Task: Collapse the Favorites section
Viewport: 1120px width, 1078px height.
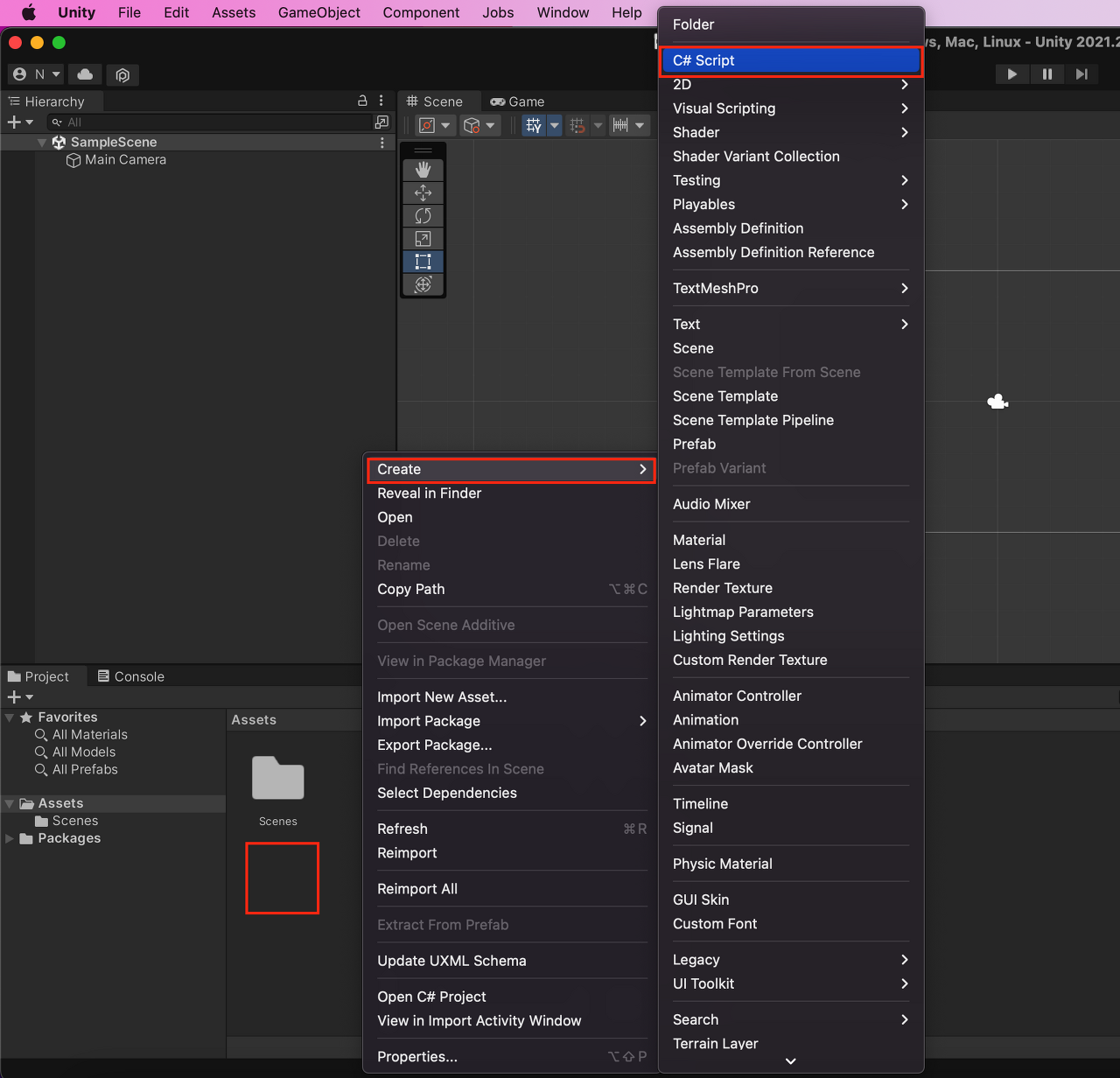Action: coord(10,717)
